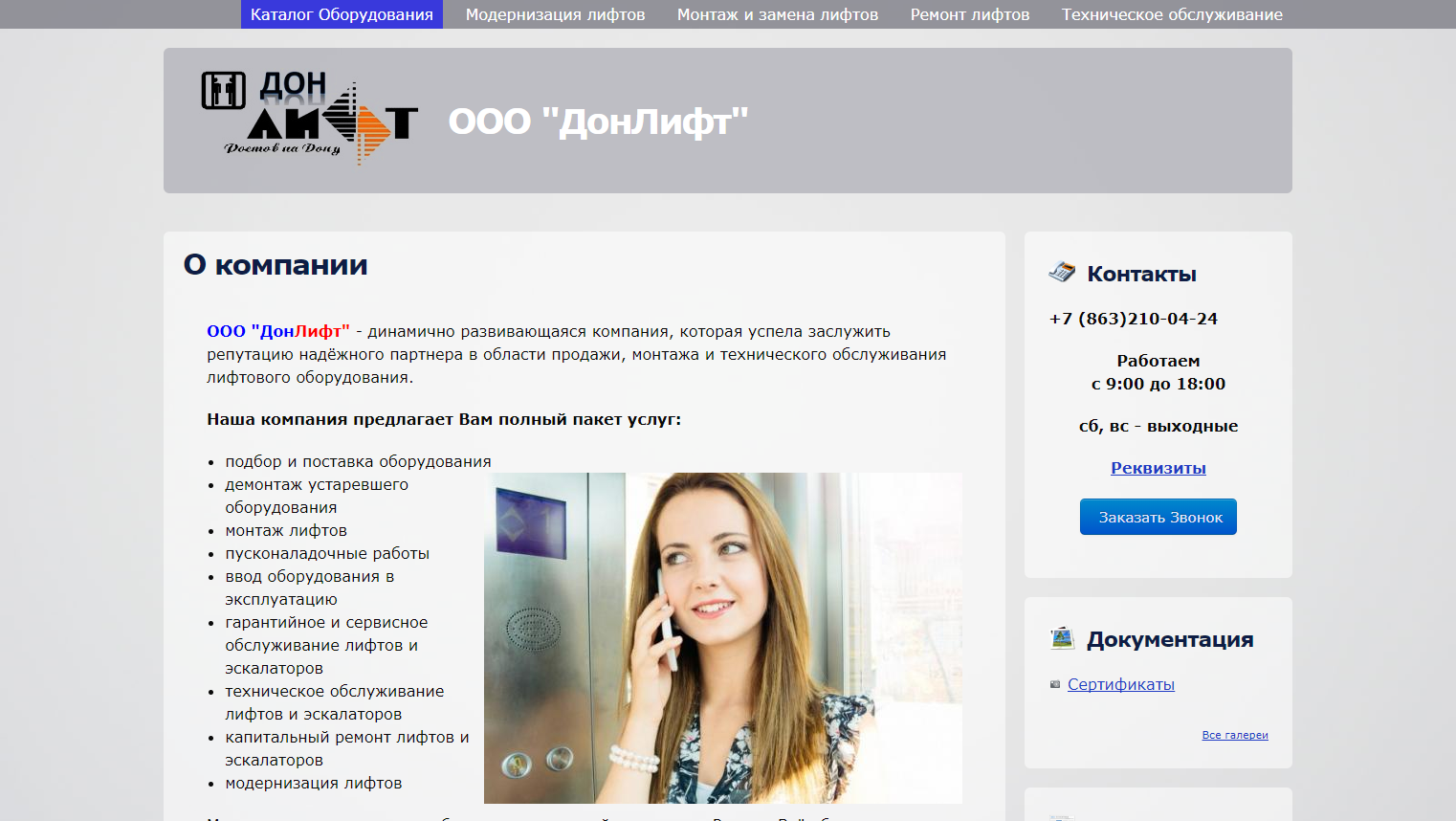Viewport: 1456px width, 821px height.
Task: Click the phone number +7 (863)210-04-24
Action: [x=1133, y=319]
